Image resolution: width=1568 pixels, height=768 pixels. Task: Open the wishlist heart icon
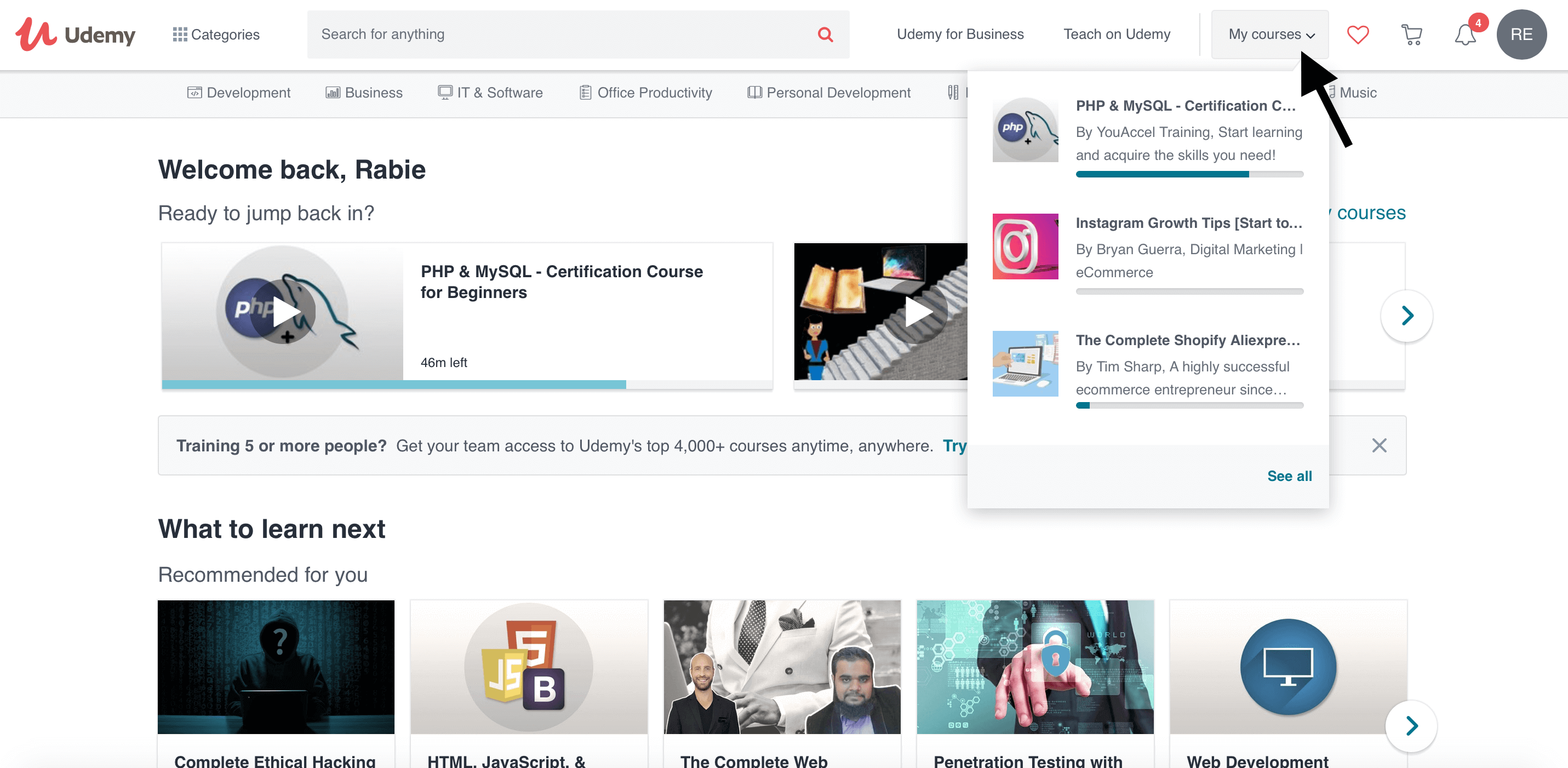point(1358,35)
